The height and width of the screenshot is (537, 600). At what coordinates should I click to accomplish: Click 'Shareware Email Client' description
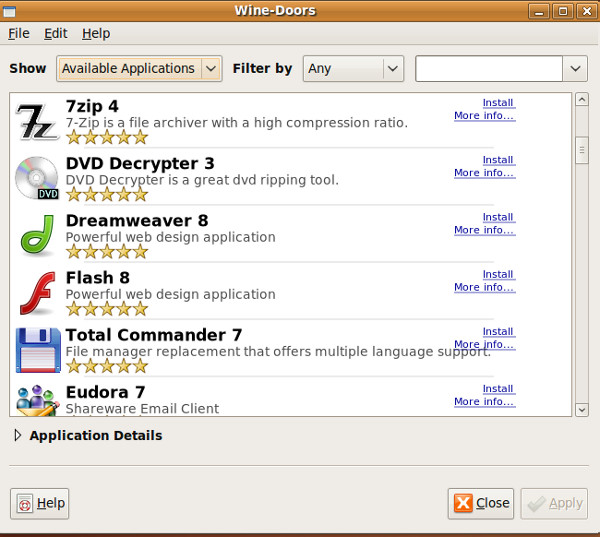pyautogui.click(x=142, y=409)
